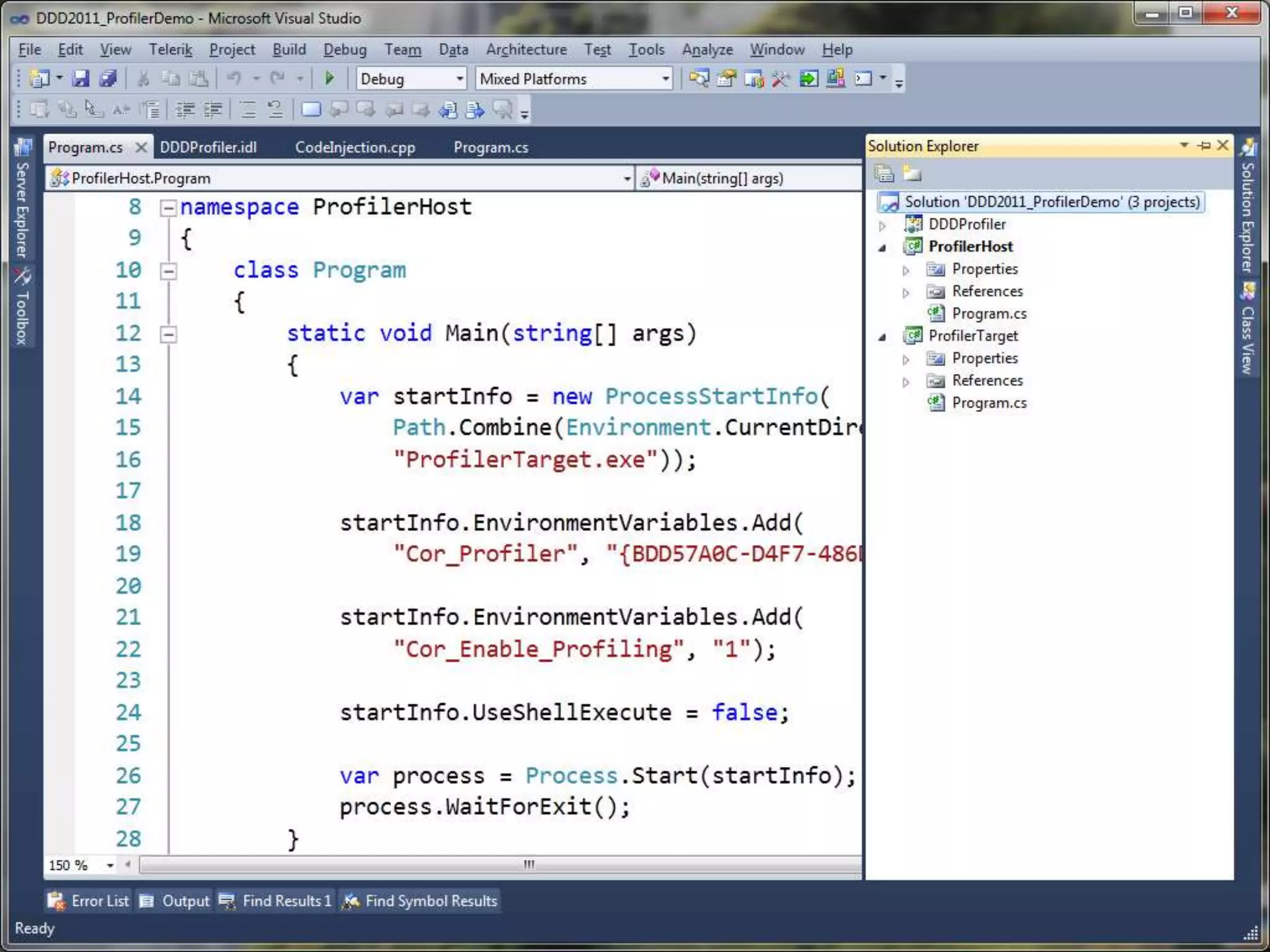Click the Copy icon in the toolbar
The width and height of the screenshot is (1270, 952).
[171, 79]
